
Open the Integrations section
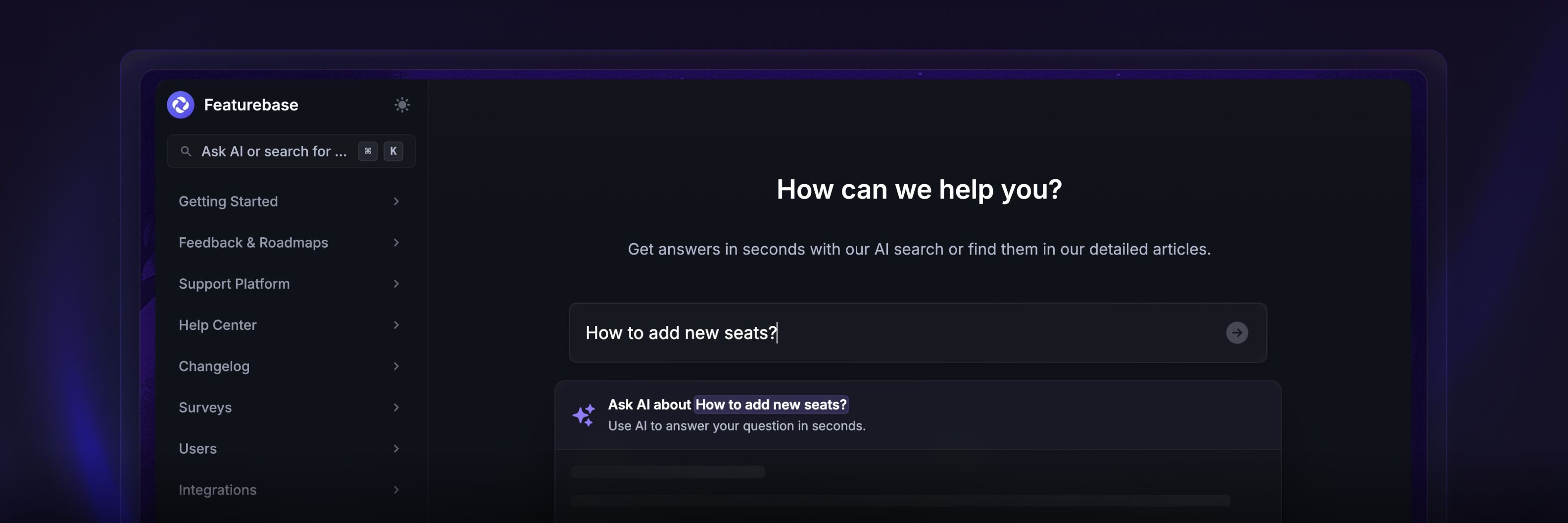pyautogui.click(x=217, y=489)
